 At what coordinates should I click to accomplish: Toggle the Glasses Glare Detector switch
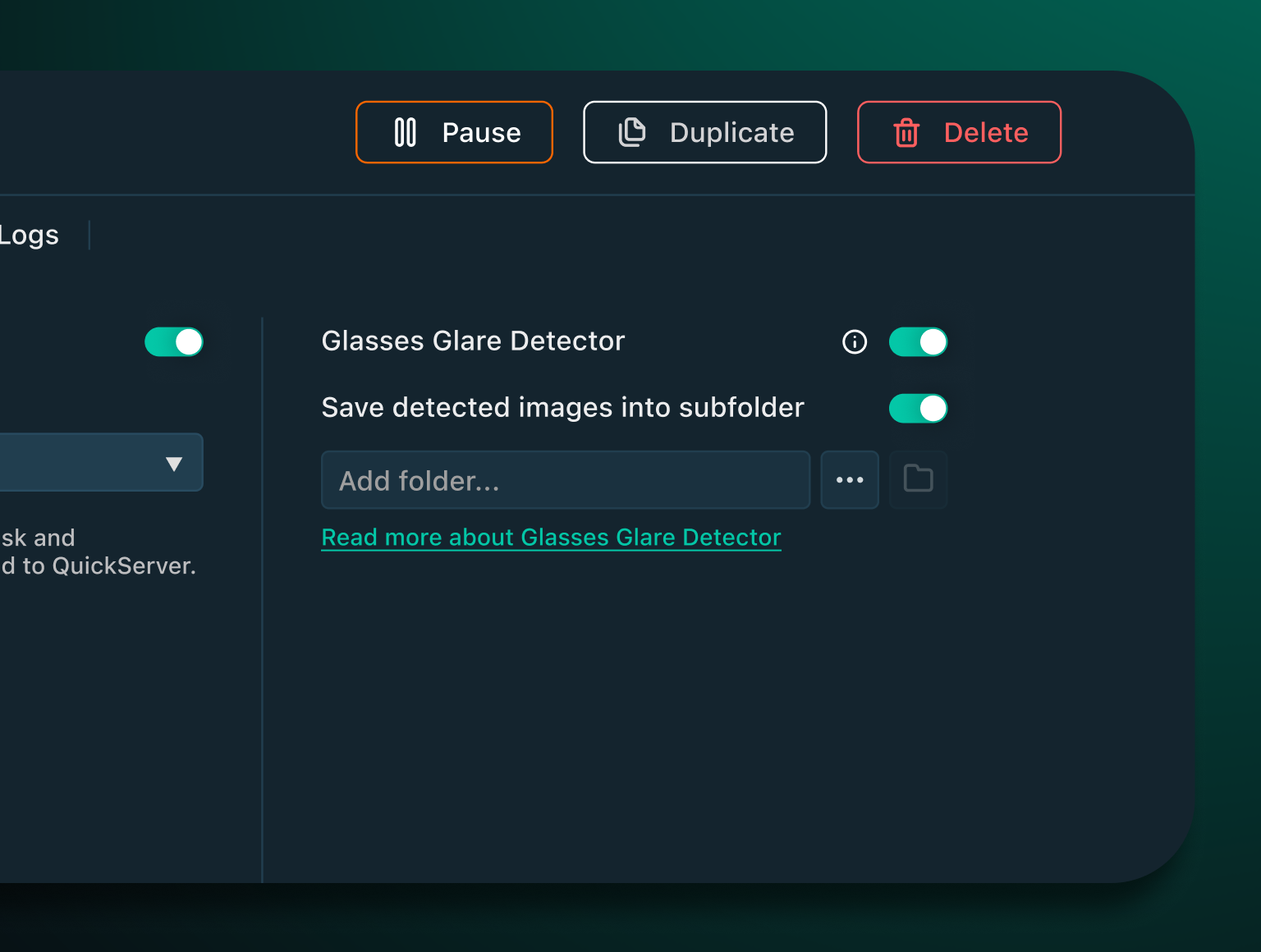click(919, 341)
